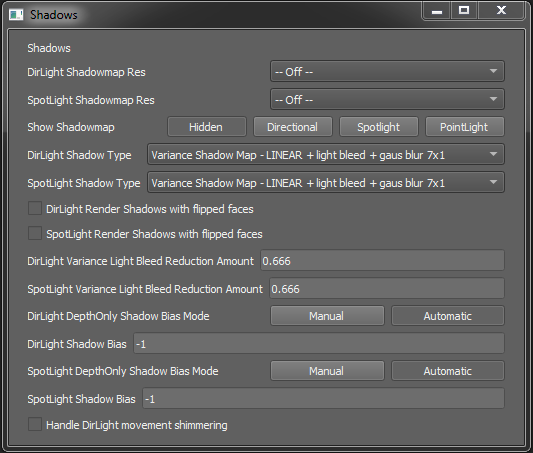Click the SpotLight Shadow Bias input field
533x453 pixels.
click(x=323, y=399)
